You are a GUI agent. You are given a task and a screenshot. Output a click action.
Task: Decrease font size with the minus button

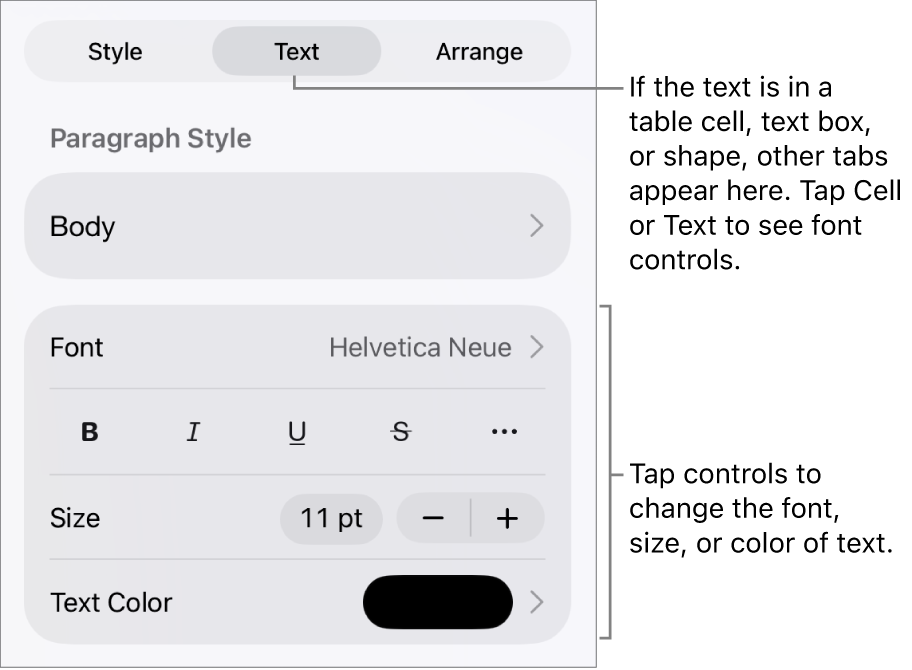tap(432, 518)
